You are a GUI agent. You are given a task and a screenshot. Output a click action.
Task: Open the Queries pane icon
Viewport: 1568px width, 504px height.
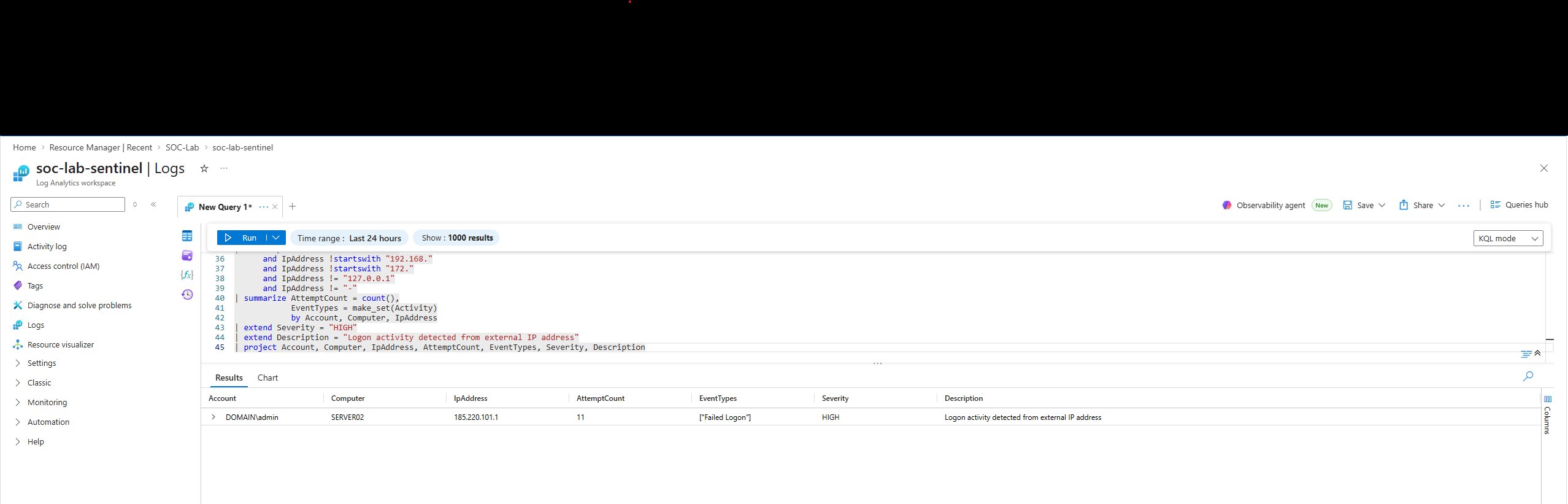point(187,255)
